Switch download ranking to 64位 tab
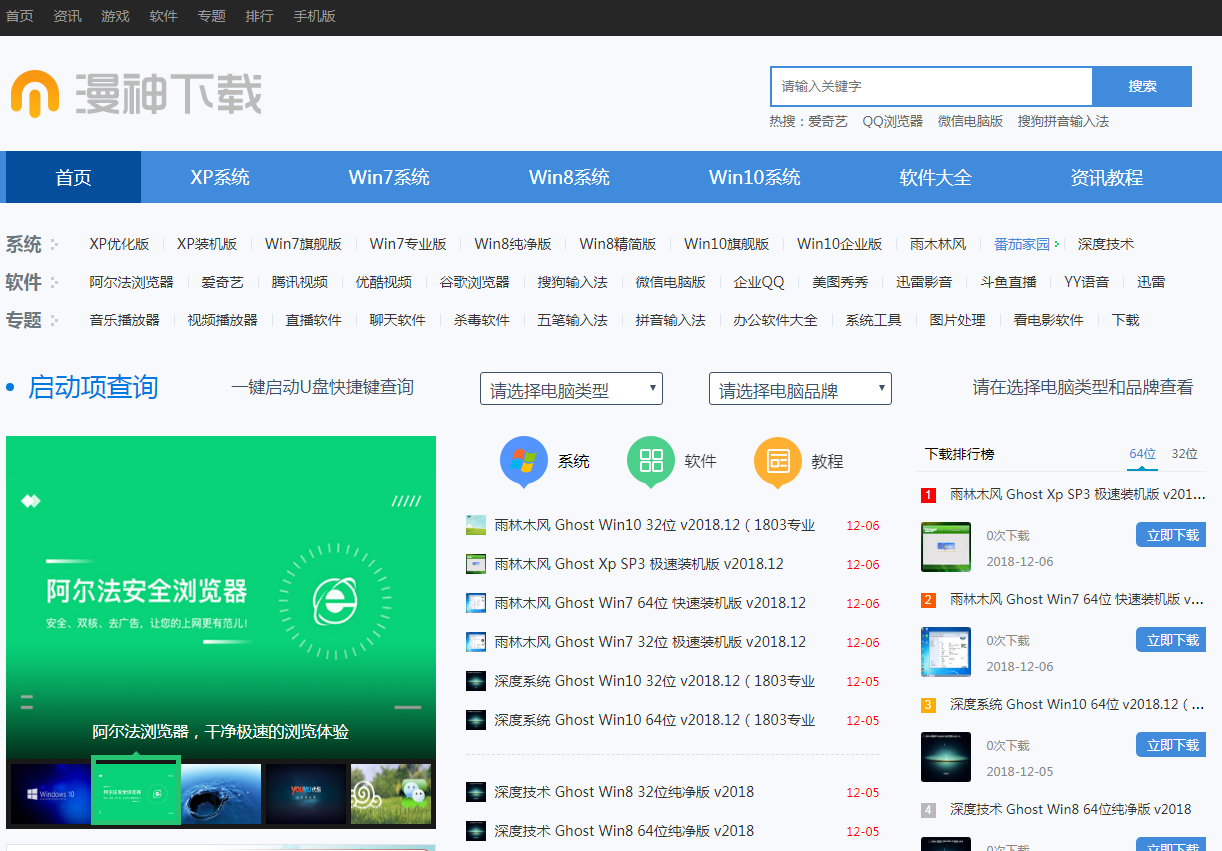Screen dimensions: 1222x851 (1143, 453)
